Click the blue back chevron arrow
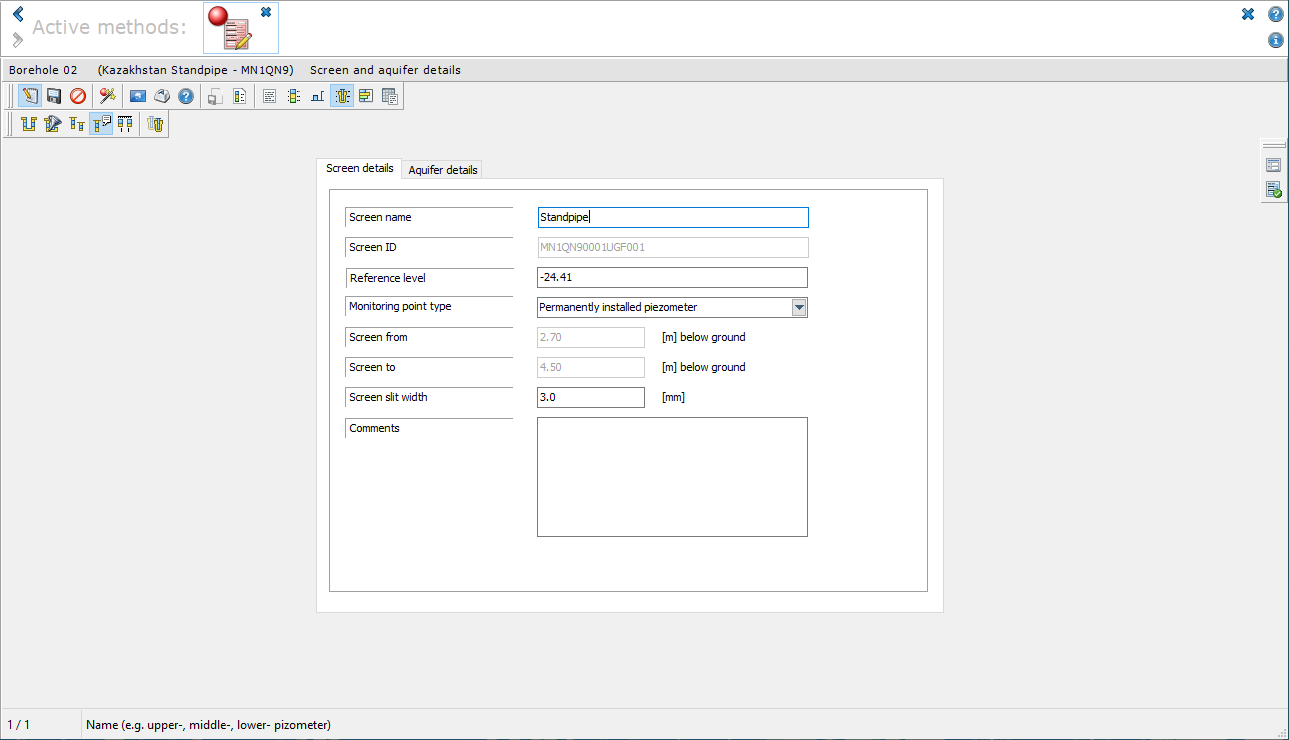This screenshot has width=1289, height=740. (17, 14)
